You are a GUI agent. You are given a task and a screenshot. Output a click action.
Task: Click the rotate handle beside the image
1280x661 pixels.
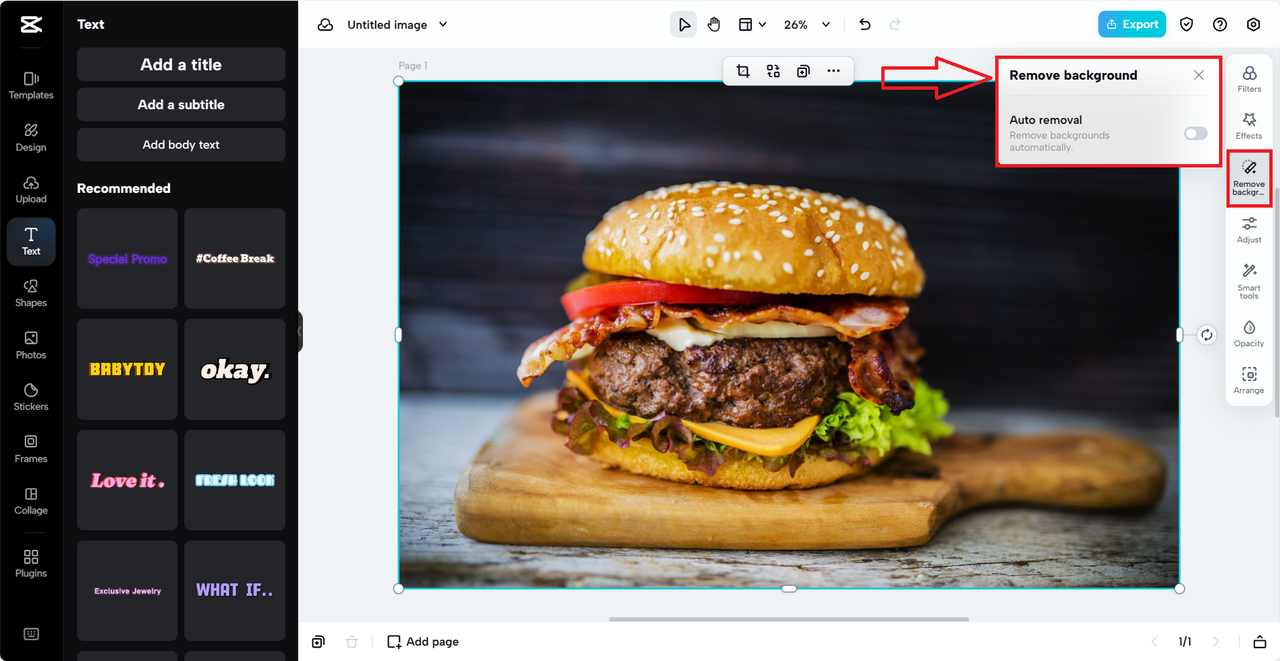coord(1207,335)
